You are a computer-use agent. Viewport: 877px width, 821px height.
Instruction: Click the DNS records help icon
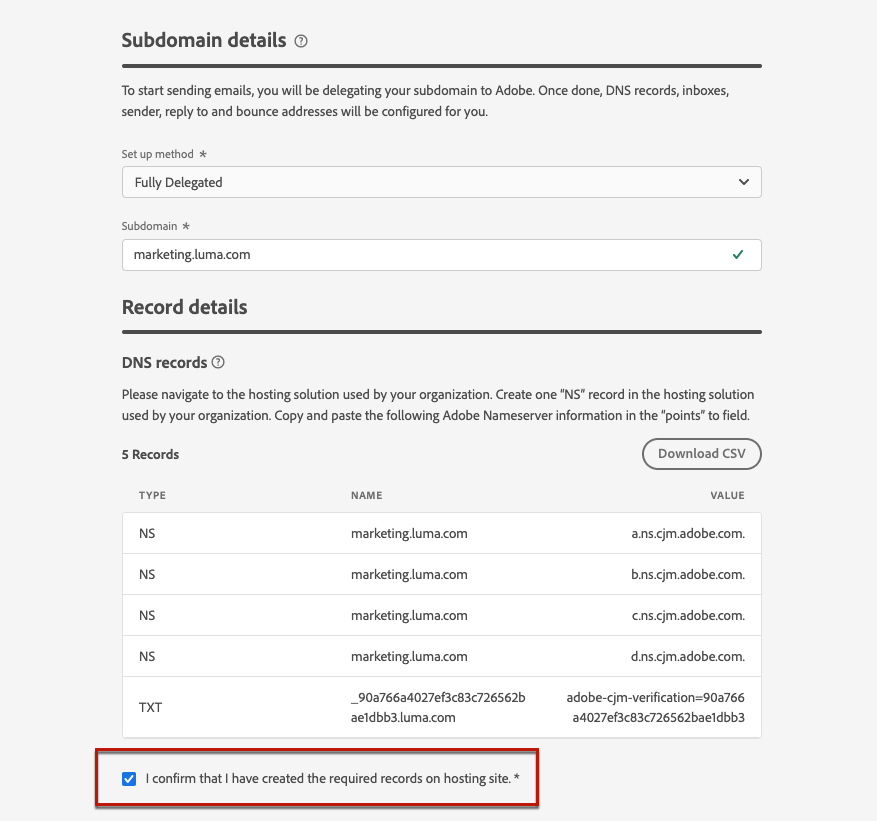click(218, 362)
